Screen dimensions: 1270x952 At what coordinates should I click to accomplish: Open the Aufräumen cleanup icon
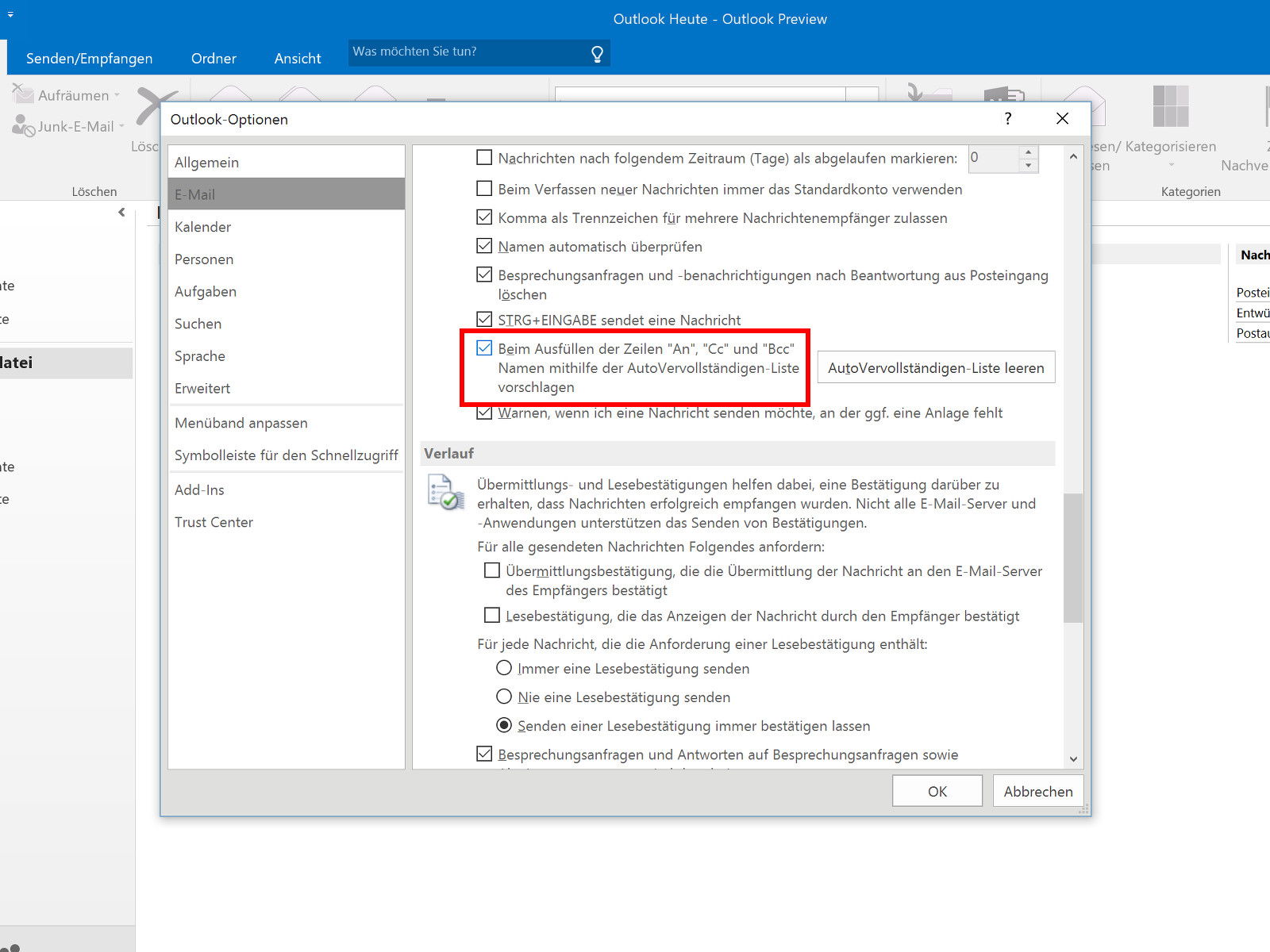(23, 94)
